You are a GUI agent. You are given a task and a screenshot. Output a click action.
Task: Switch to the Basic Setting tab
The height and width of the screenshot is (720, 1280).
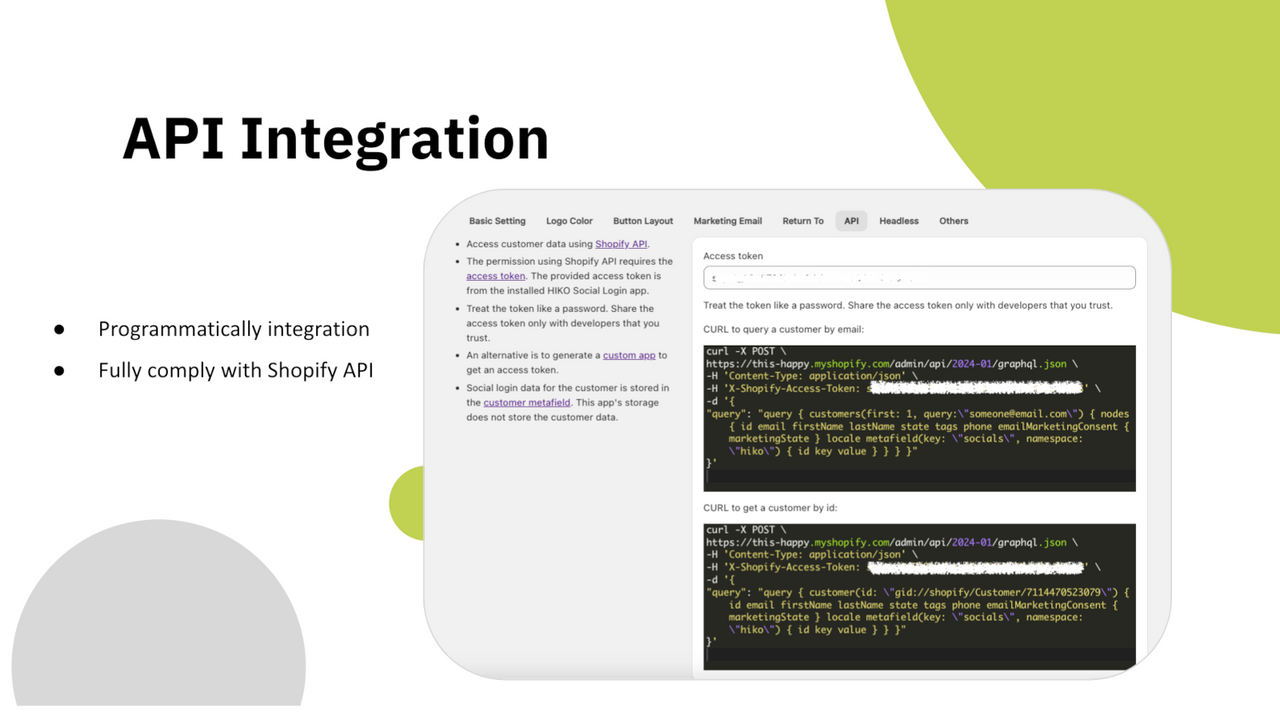497,221
